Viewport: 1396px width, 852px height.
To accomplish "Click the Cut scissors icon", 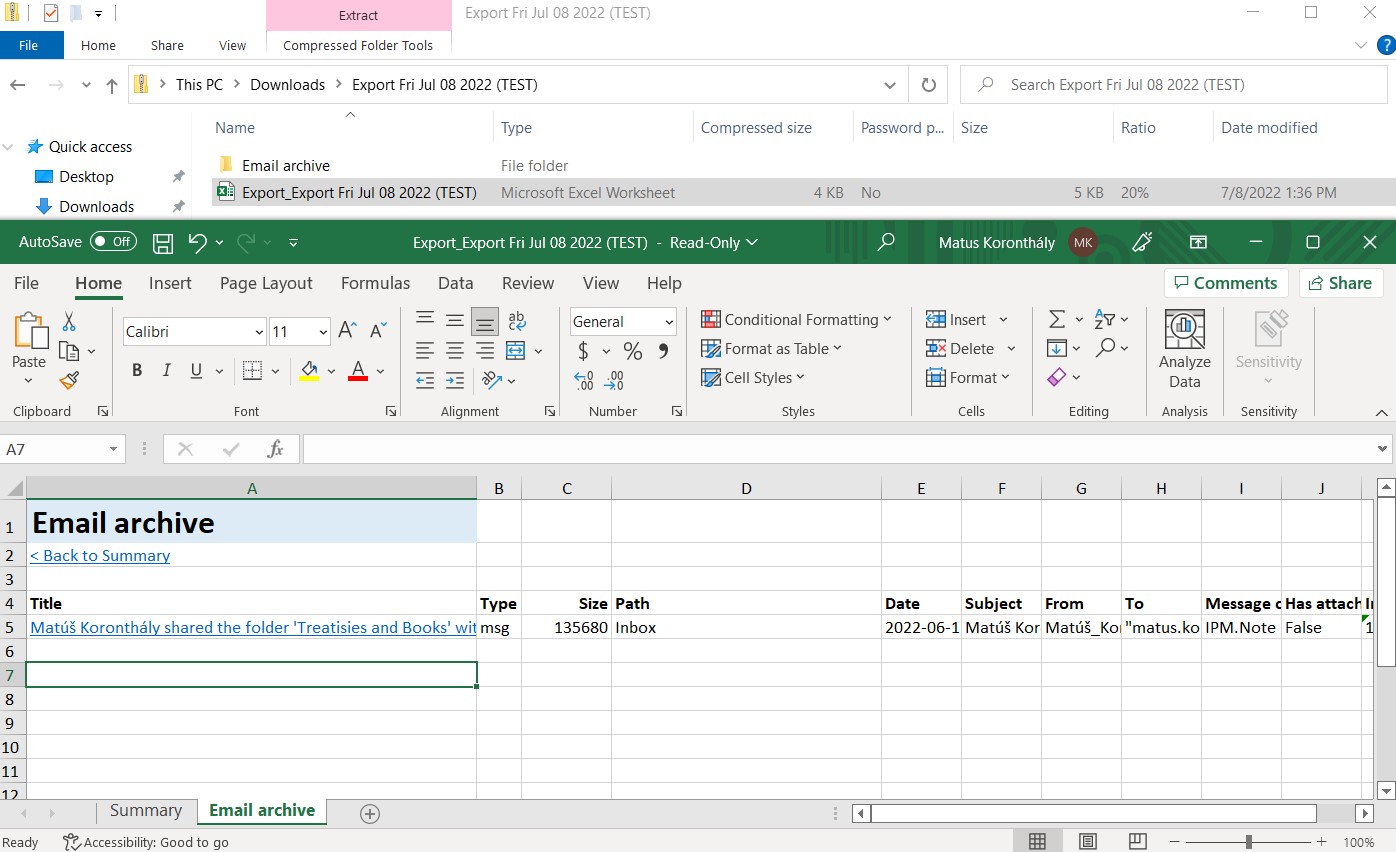I will 69,321.
